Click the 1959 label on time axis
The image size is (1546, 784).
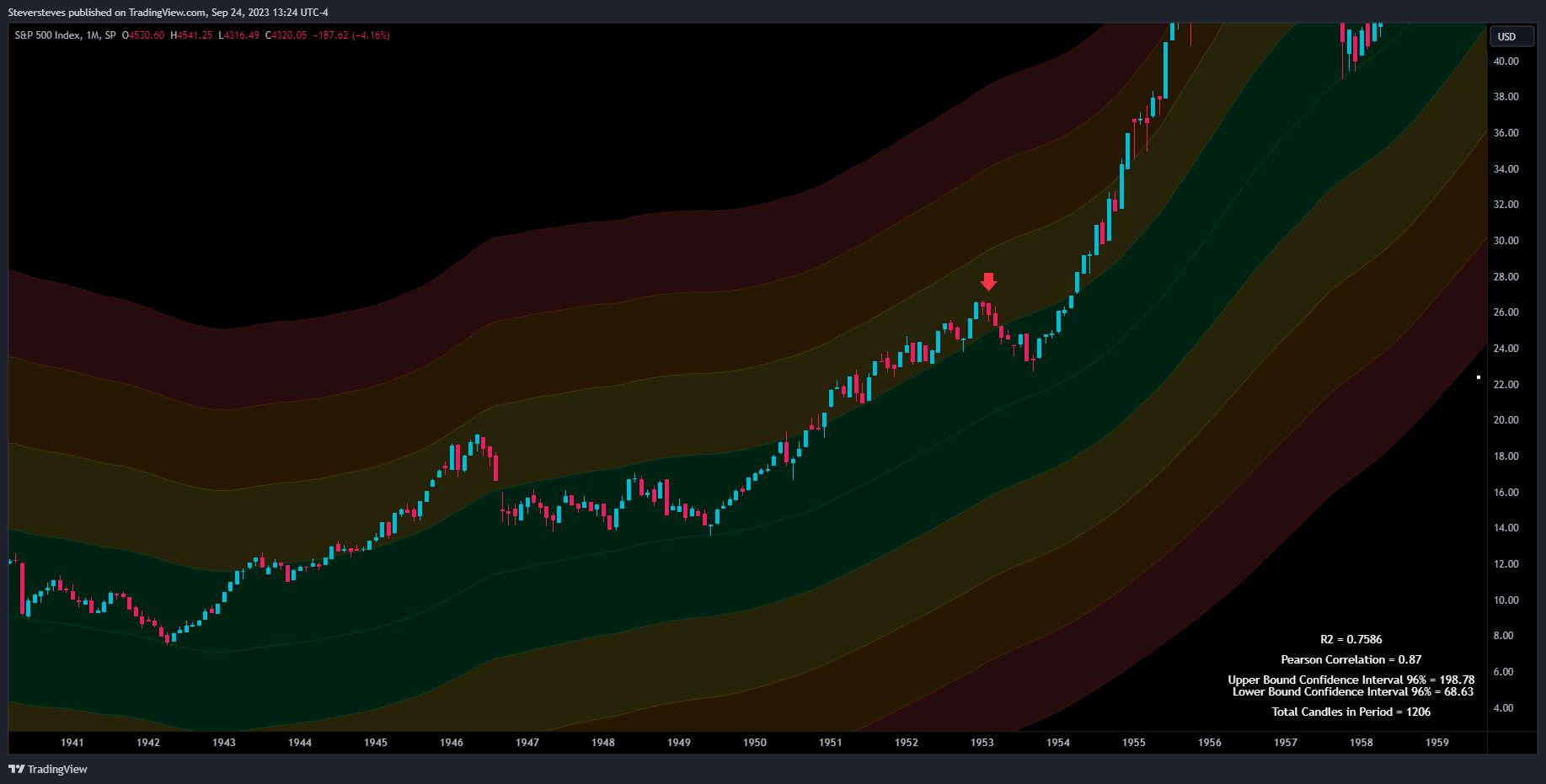pos(1437,742)
